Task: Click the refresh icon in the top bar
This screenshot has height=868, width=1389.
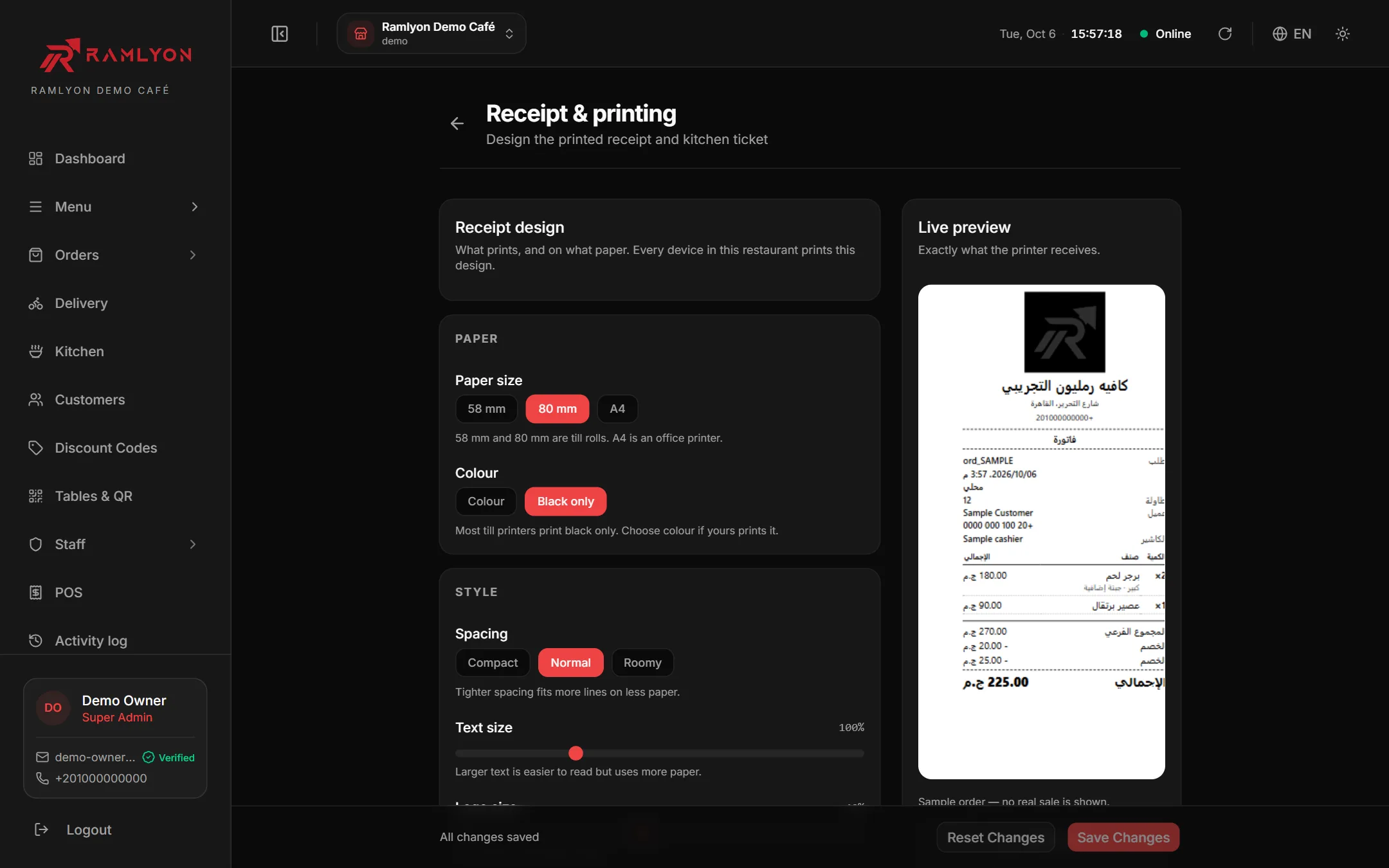Action: (1225, 33)
